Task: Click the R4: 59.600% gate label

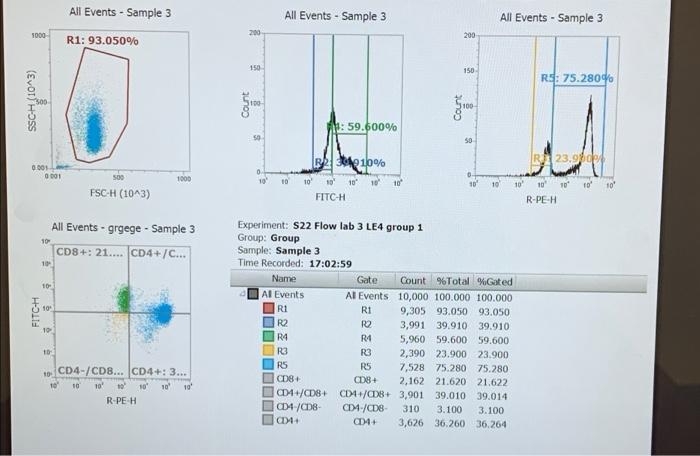Action: (362, 127)
